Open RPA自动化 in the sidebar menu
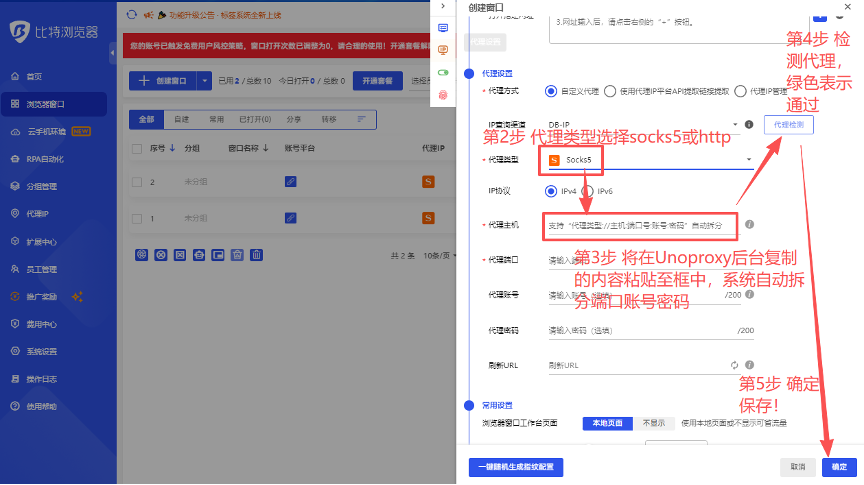Viewport: 864px width, 485px height. click(x=44, y=158)
